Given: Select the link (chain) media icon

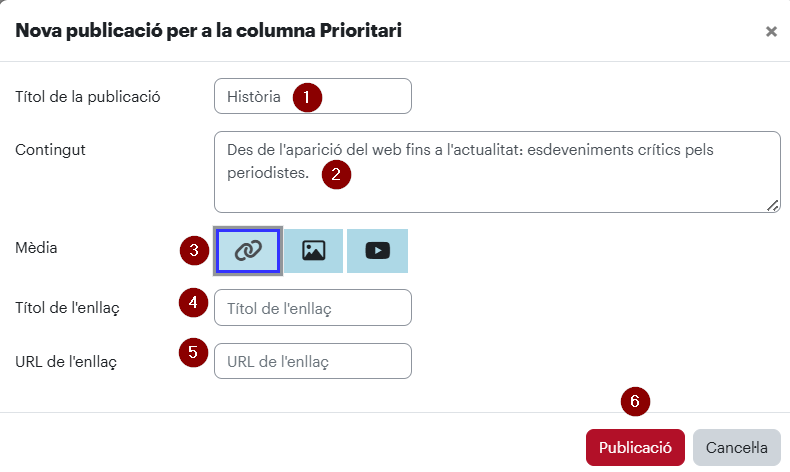Looking at the screenshot, I should pyautogui.click(x=248, y=251).
